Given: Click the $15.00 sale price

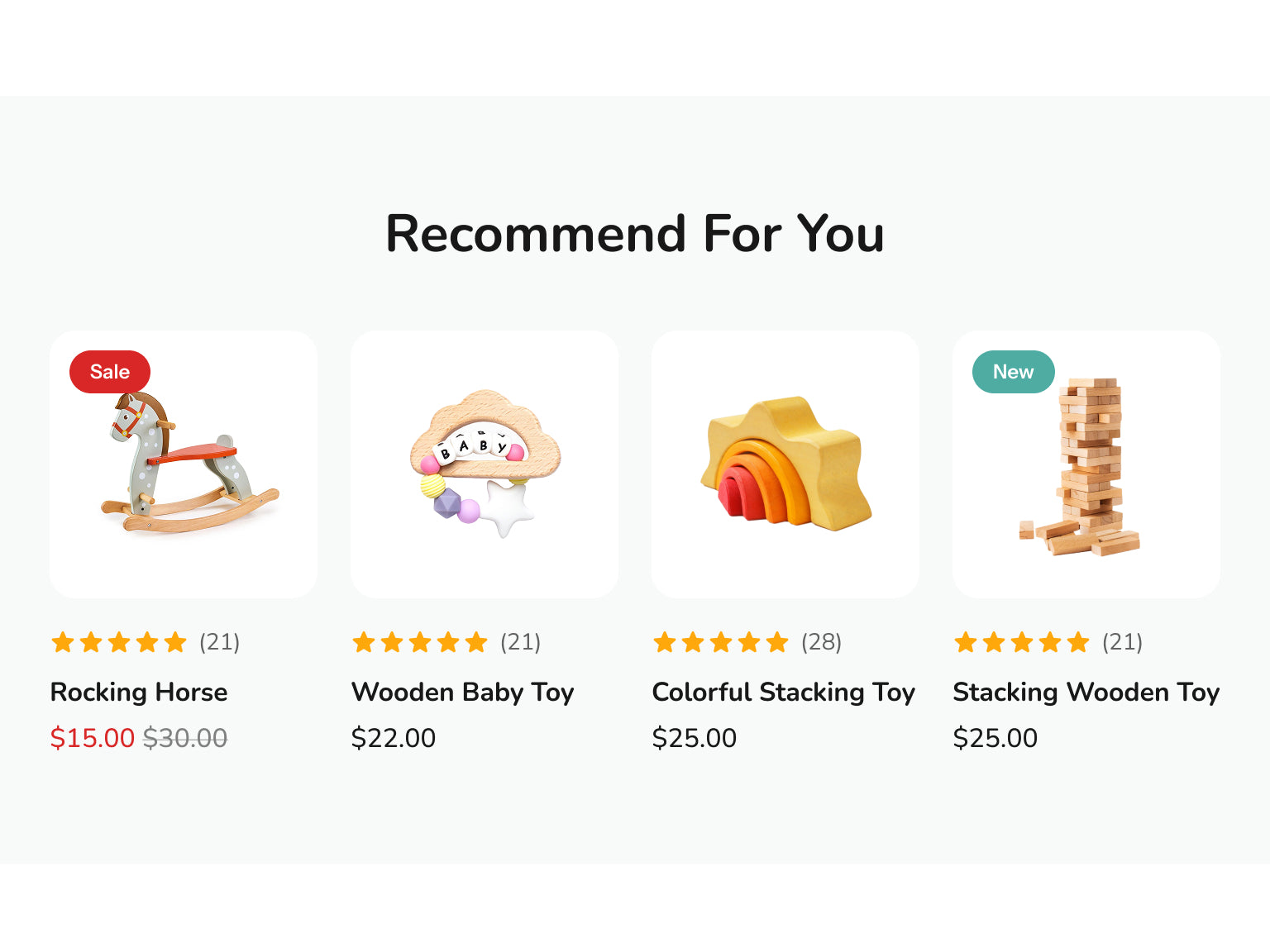Looking at the screenshot, I should pos(92,738).
